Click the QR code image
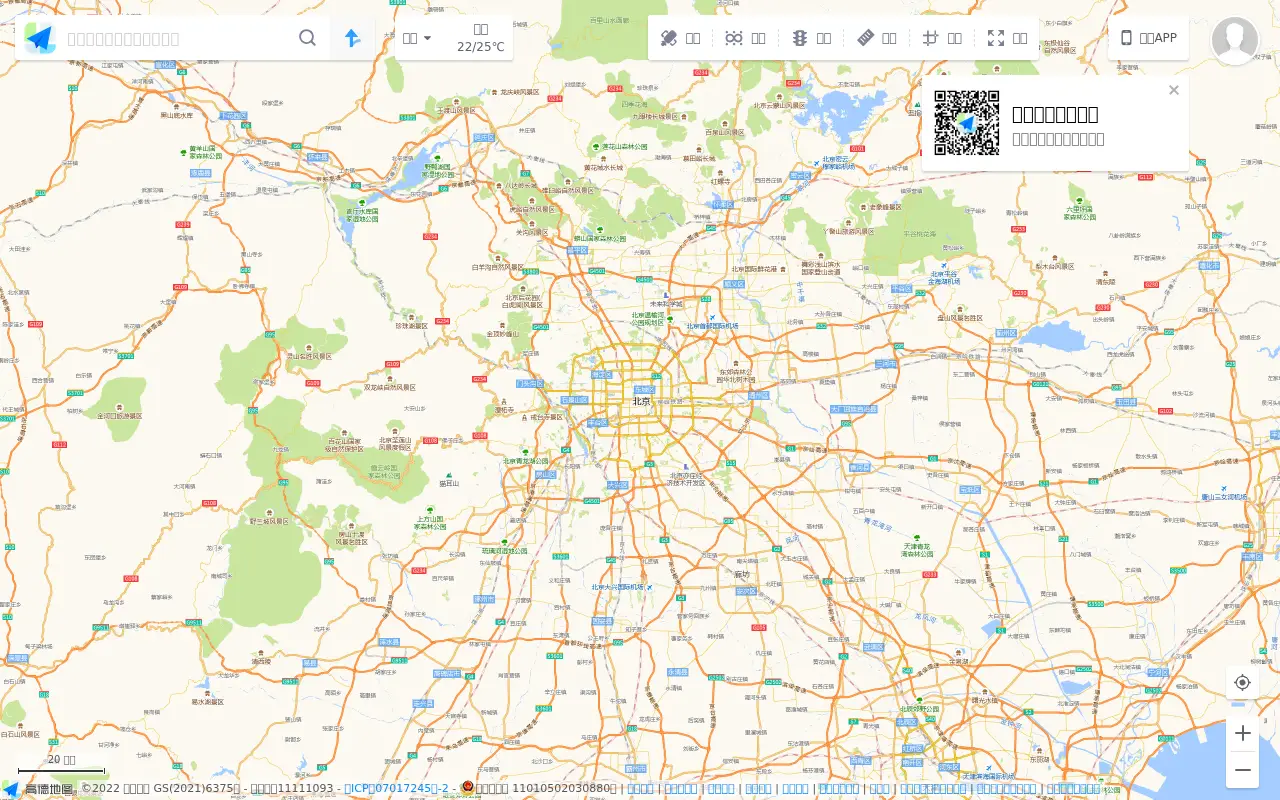Image resolution: width=1280 pixels, height=800 pixels. [x=967, y=123]
